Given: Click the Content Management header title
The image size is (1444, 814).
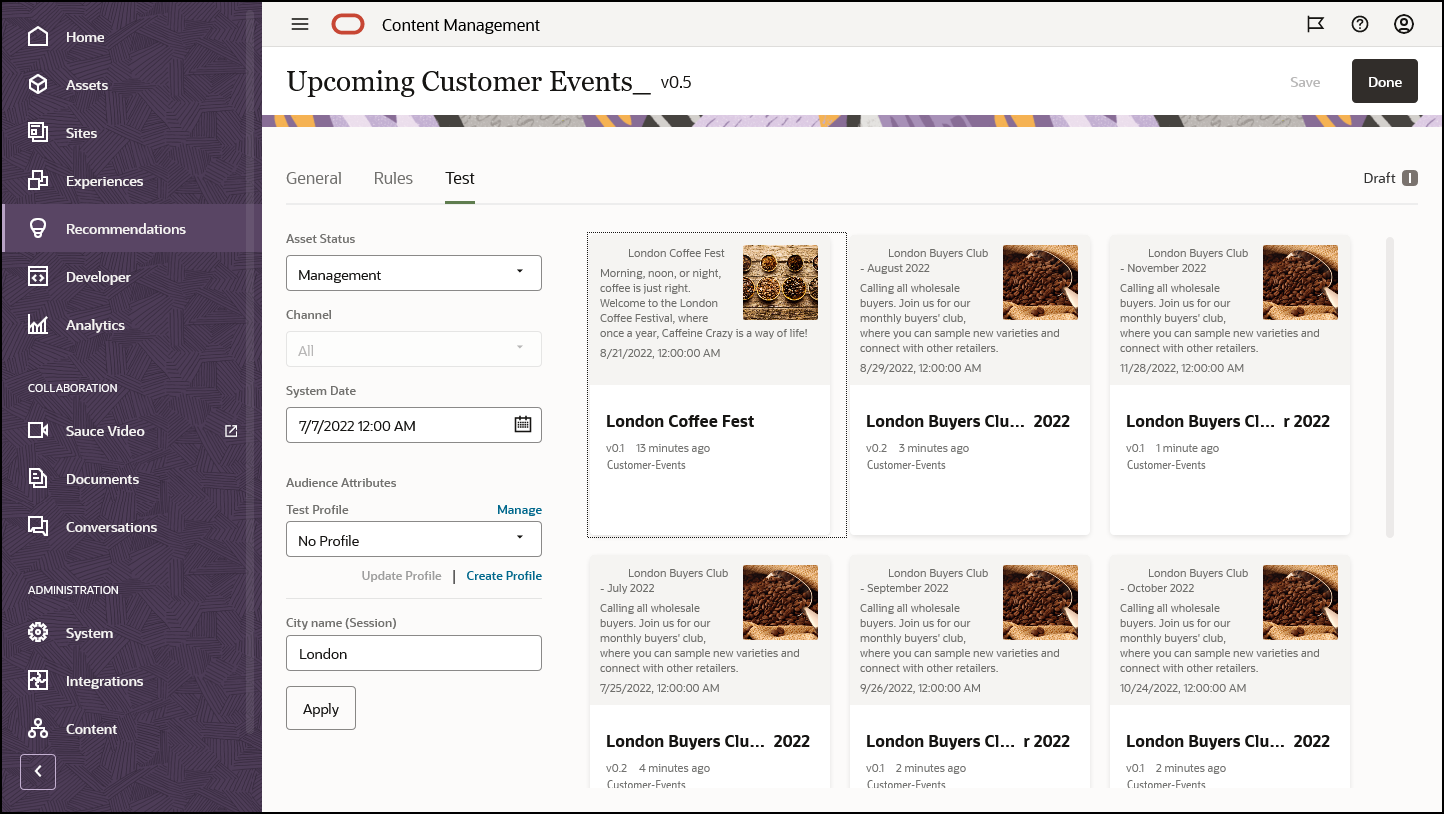Looking at the screenshot, I should [461, 25].
